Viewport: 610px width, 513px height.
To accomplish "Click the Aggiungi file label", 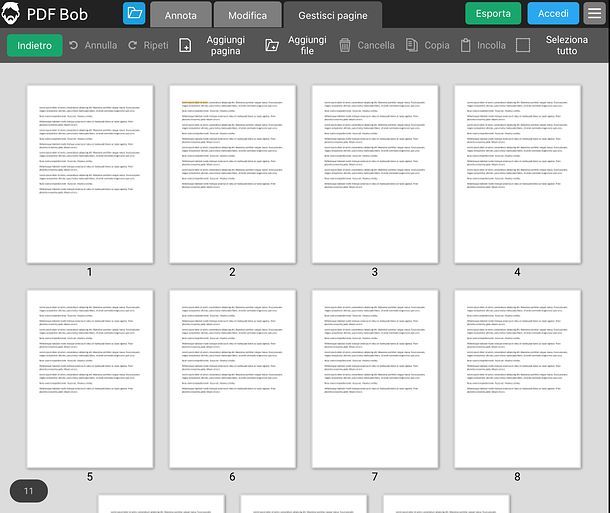I will pos(307,45).
